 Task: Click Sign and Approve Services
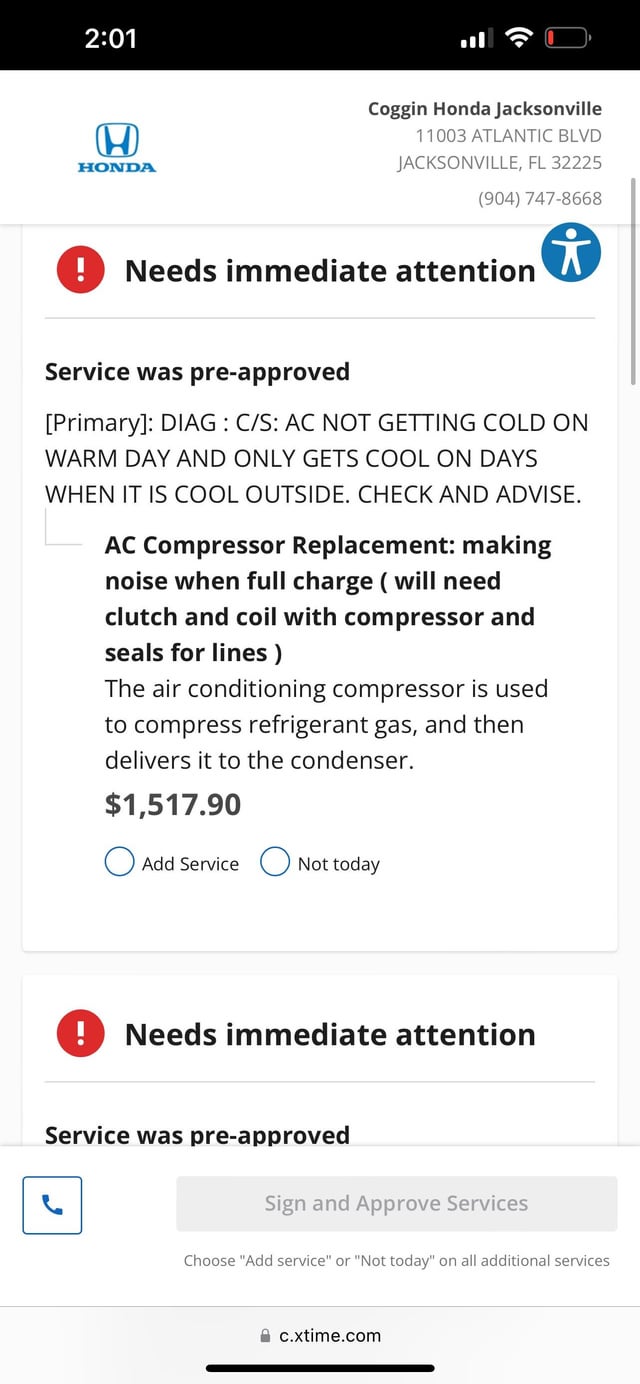point(397,1203)
